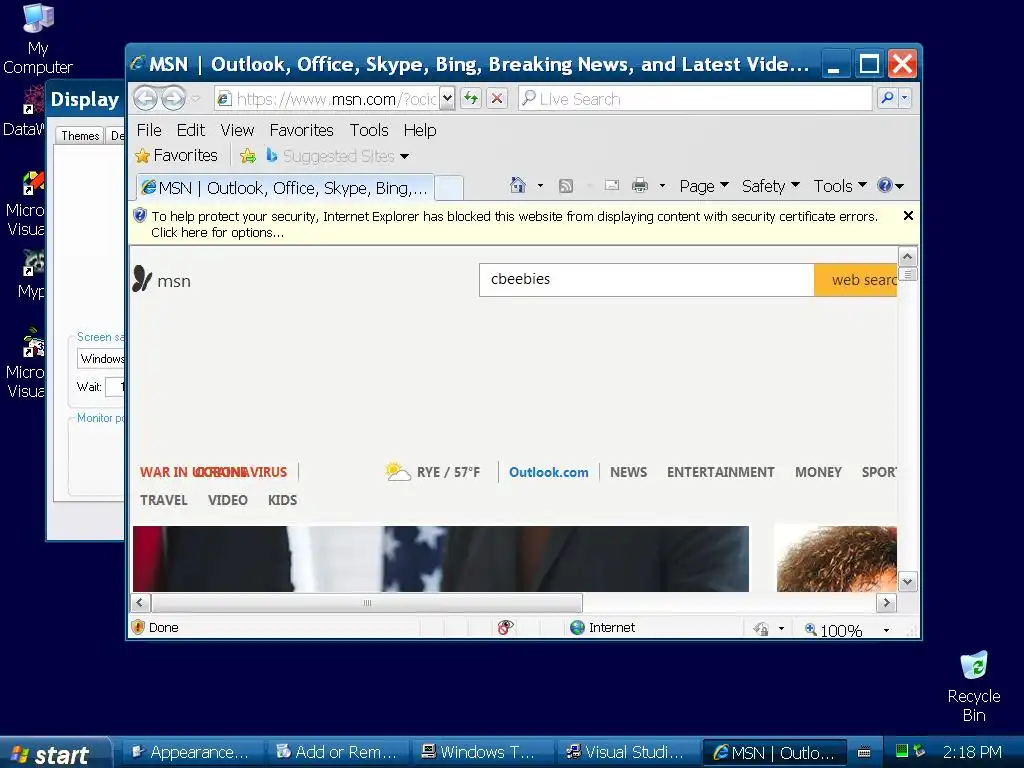Switch to Themes tab in Display window
Screen dimensions: 1024x768
coord(80,135)
